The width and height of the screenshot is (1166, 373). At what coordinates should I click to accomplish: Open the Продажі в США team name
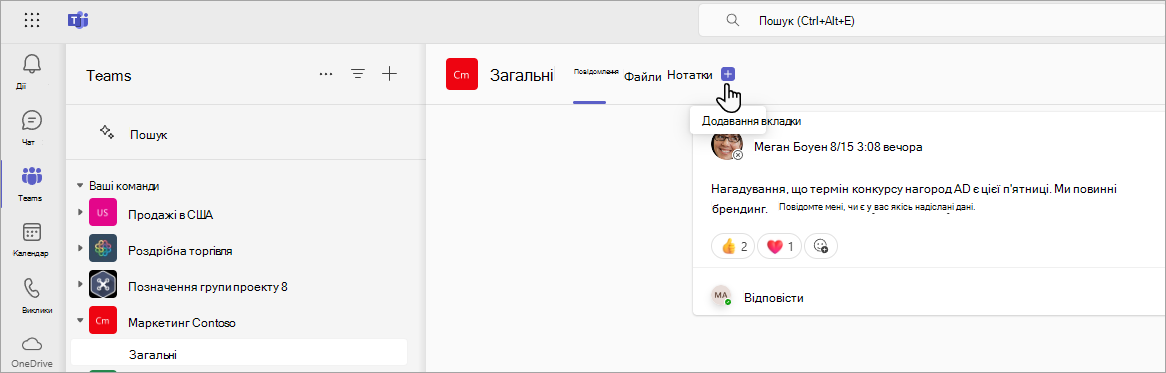click(x=171, y=215)
